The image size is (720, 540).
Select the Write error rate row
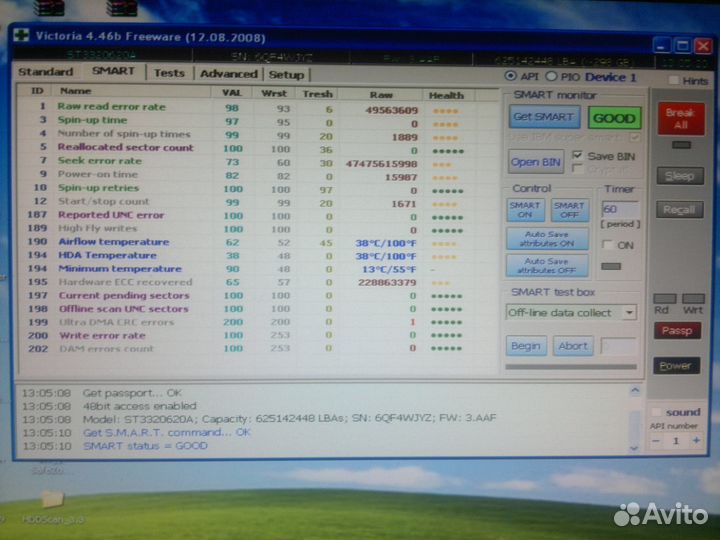257,335
